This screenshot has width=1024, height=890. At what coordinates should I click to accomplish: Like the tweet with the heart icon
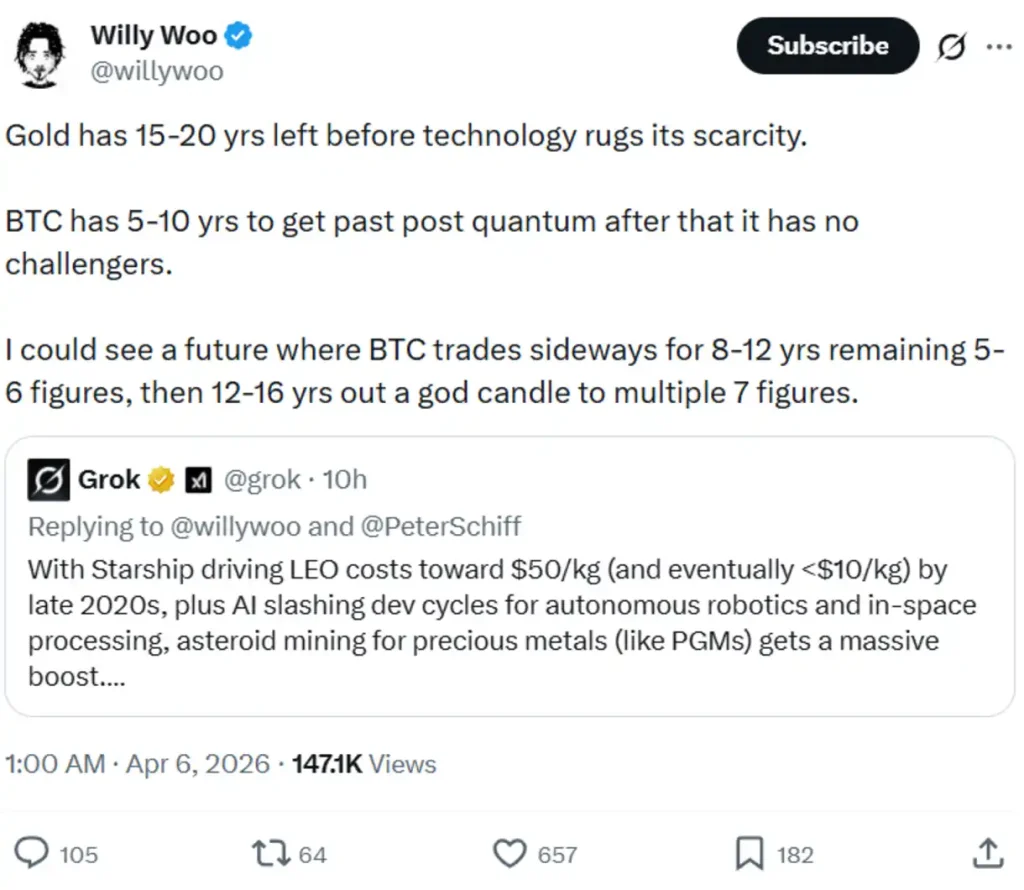coord(512,854)
